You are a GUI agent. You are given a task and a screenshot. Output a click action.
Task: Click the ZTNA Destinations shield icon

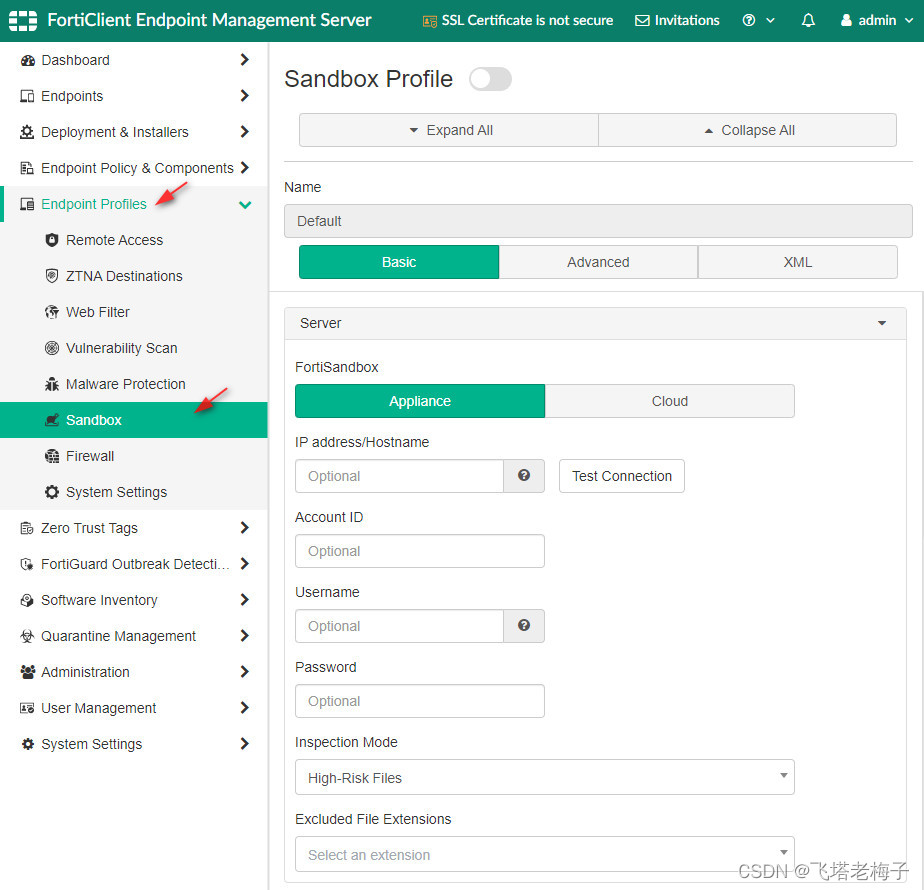pyautogui.click(x=52, y=276)
